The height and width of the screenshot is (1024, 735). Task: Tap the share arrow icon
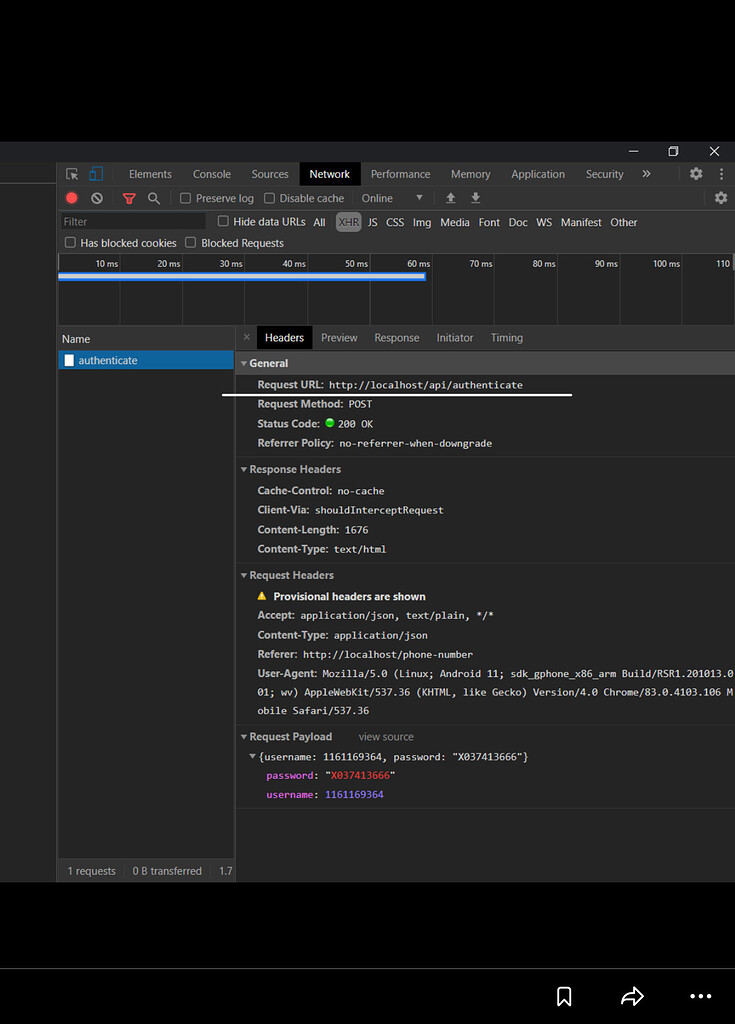pos(632,996)
